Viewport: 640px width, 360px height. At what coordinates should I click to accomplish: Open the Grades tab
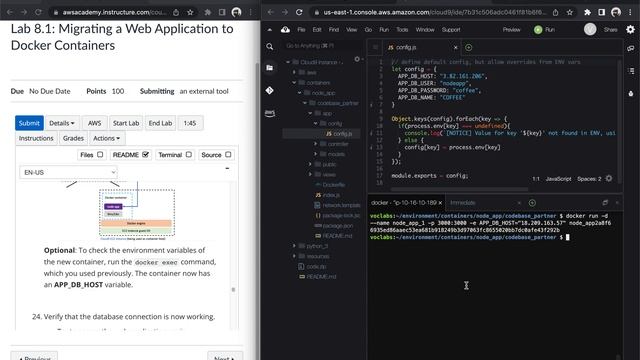point(73,138)
